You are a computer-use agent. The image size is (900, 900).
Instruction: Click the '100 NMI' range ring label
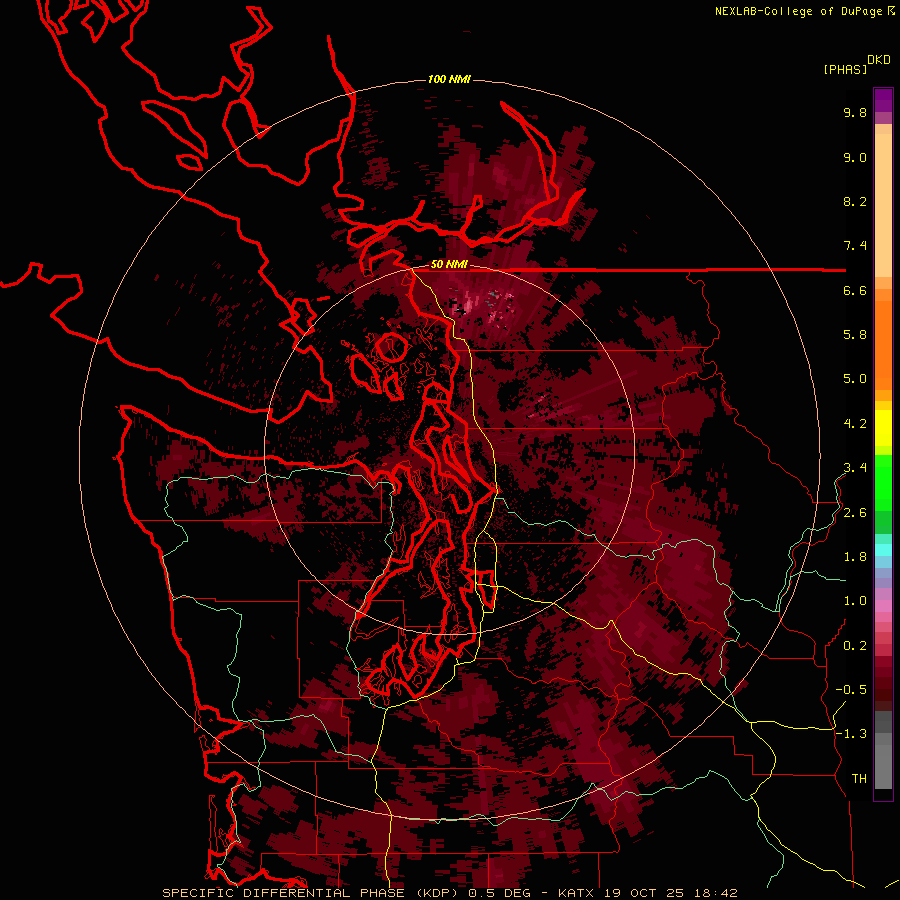449,79
